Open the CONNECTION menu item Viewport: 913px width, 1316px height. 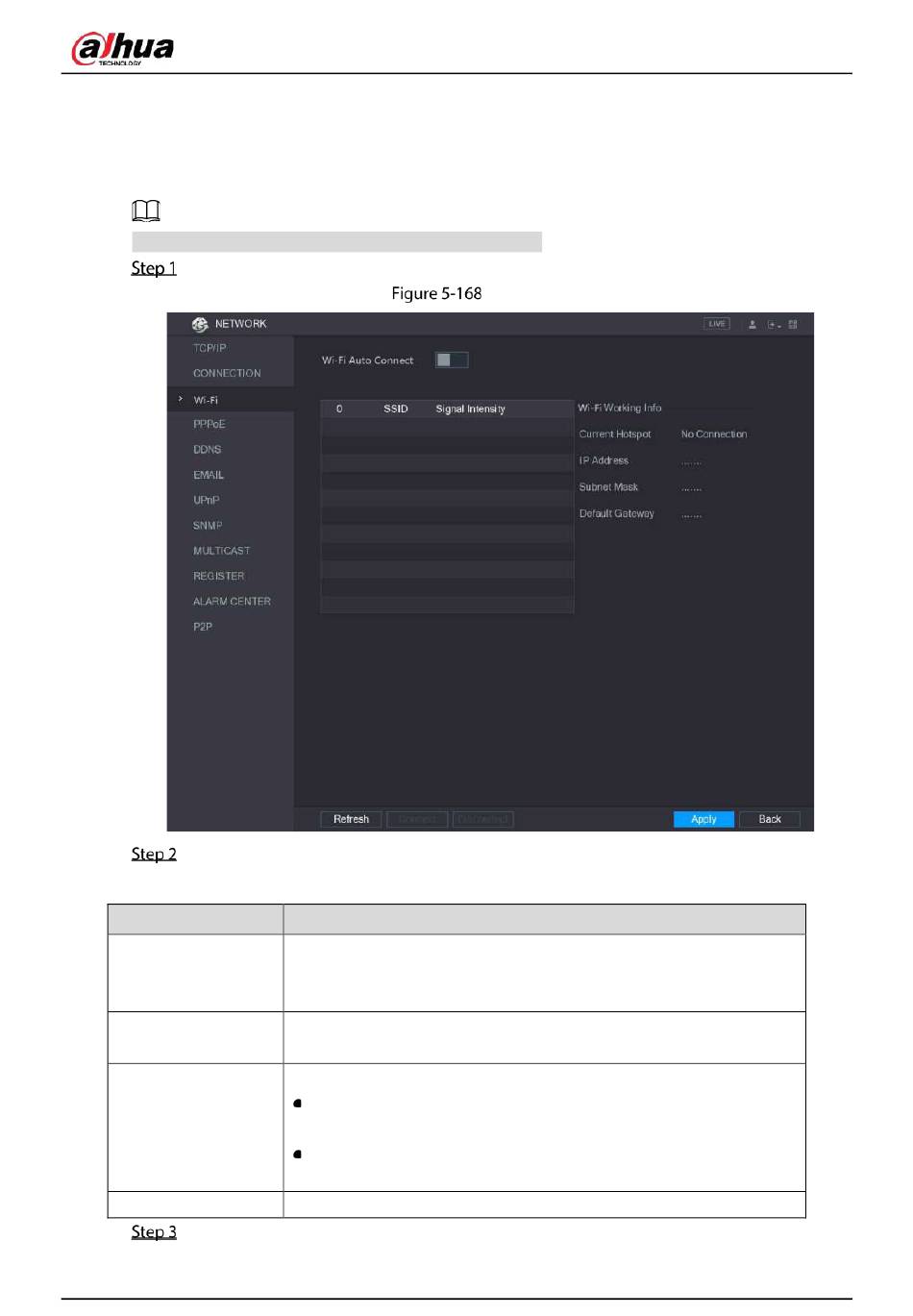click(227, 373)
